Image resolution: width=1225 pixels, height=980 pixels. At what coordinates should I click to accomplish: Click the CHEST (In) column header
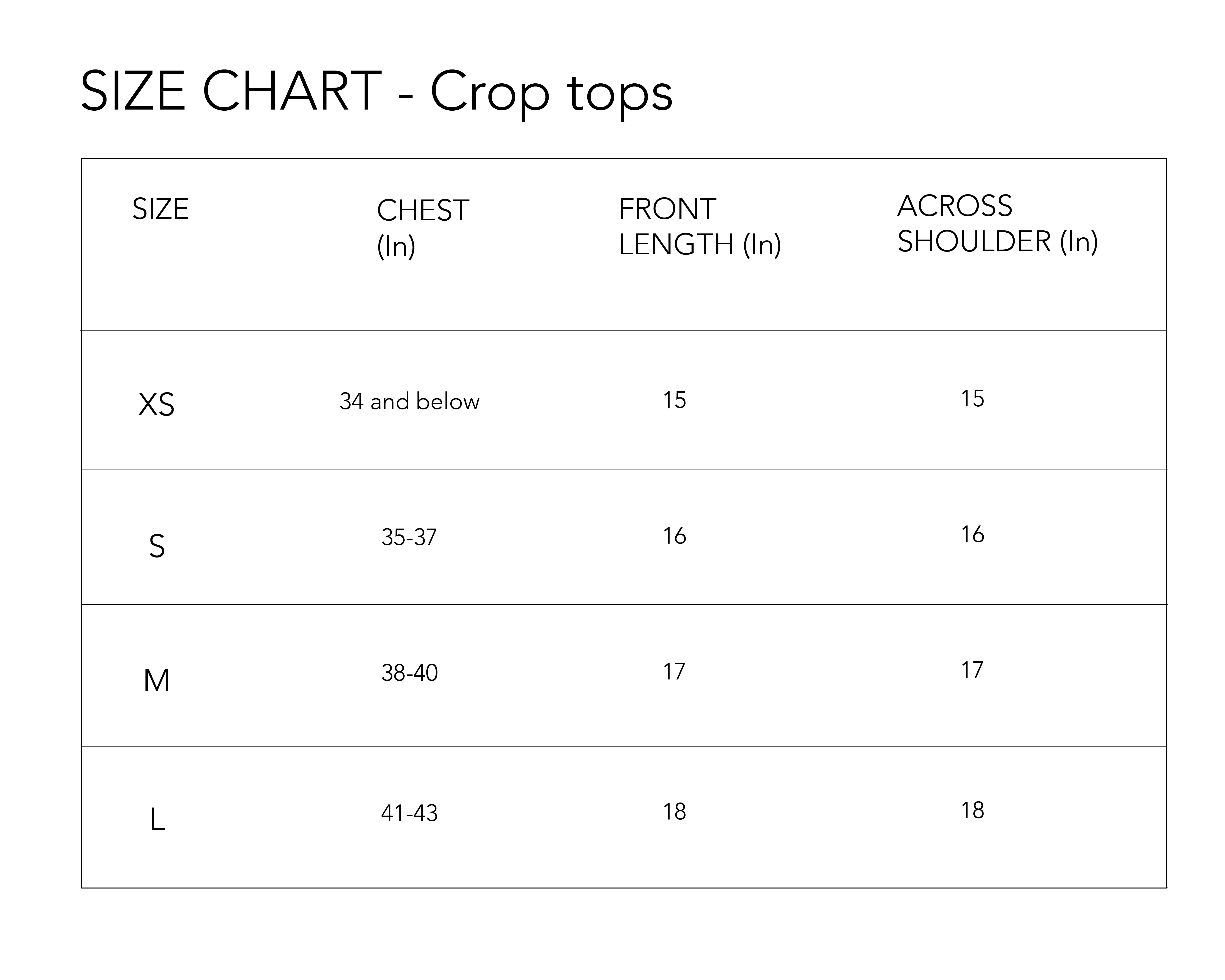point(423,227)
